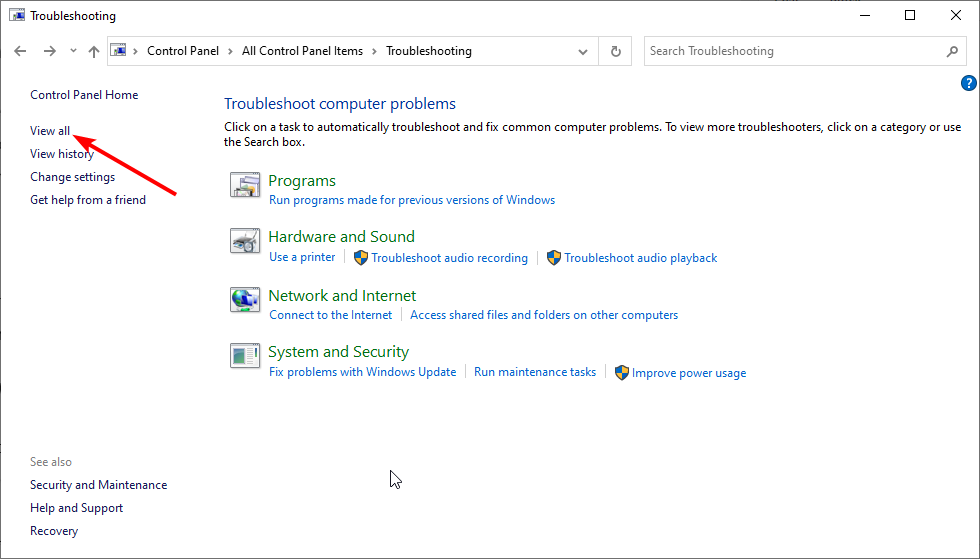Go up one folder level
Screen dimensions: 980x559
[x=94, y=51]
